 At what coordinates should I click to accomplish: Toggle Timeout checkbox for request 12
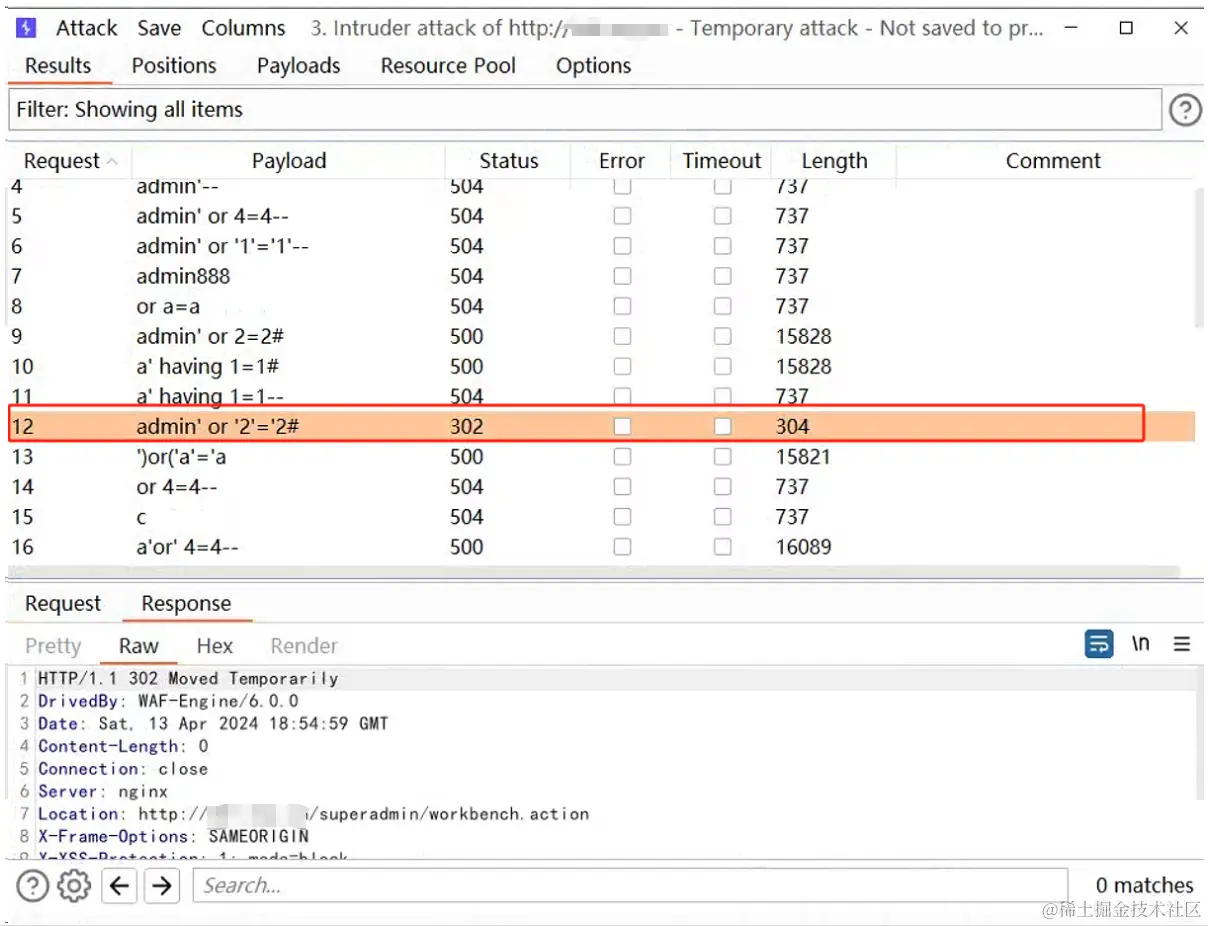[x=722, y=427]
